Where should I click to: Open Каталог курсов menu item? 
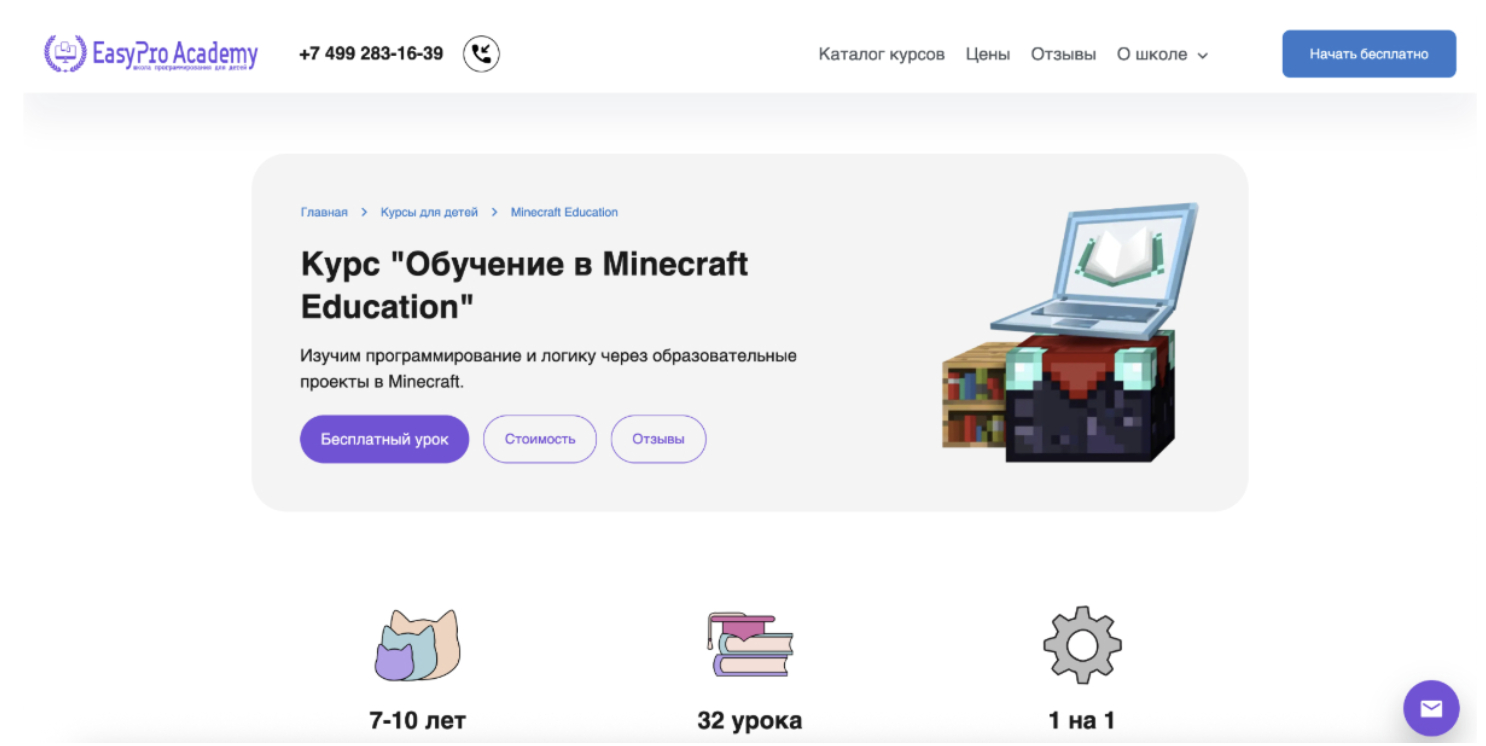click(x=881, y=54)
